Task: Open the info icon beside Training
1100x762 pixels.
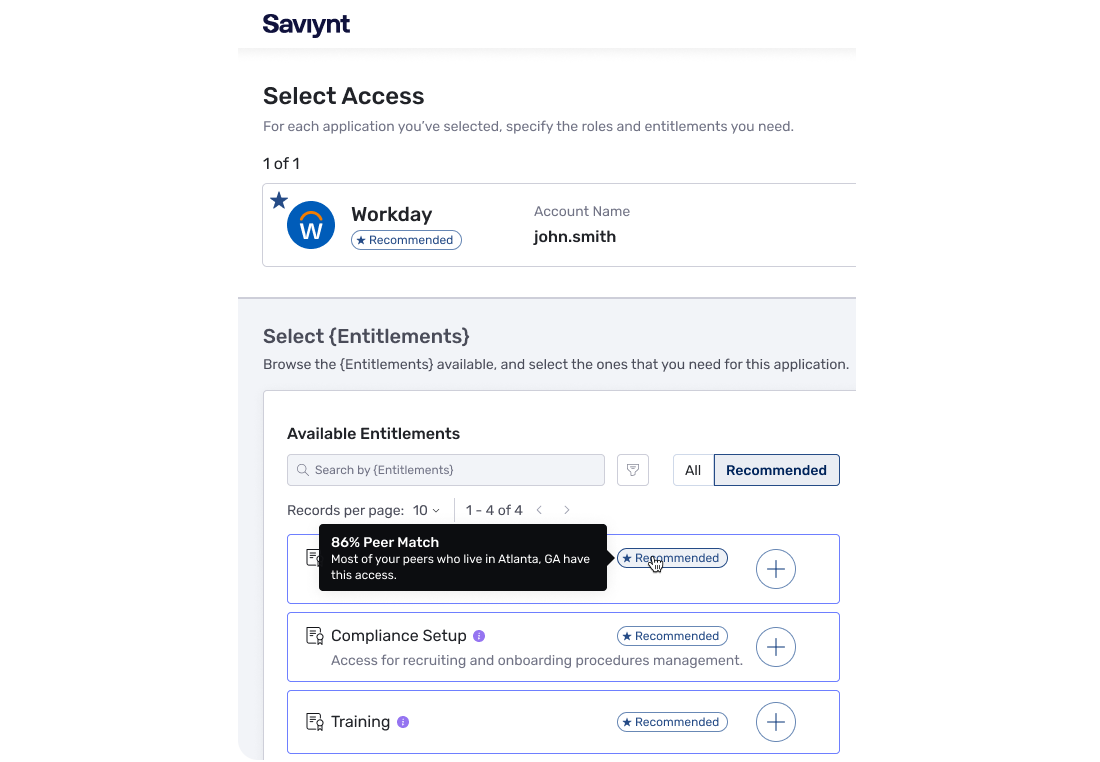Action: point(403,721)
